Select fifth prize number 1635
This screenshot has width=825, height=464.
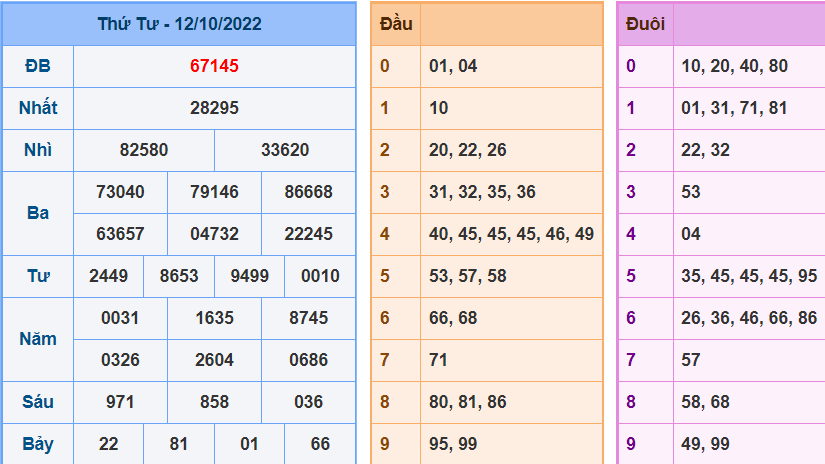pos(214,318)
